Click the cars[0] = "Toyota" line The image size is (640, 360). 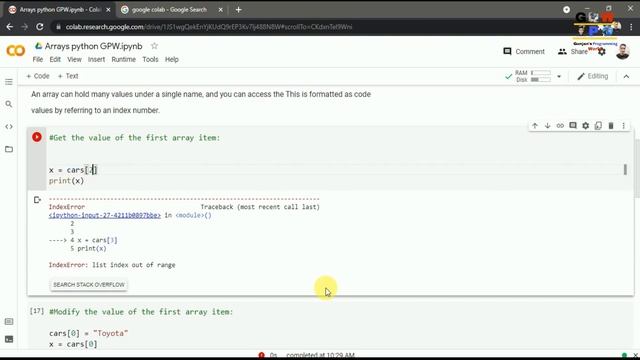point(89,333)
